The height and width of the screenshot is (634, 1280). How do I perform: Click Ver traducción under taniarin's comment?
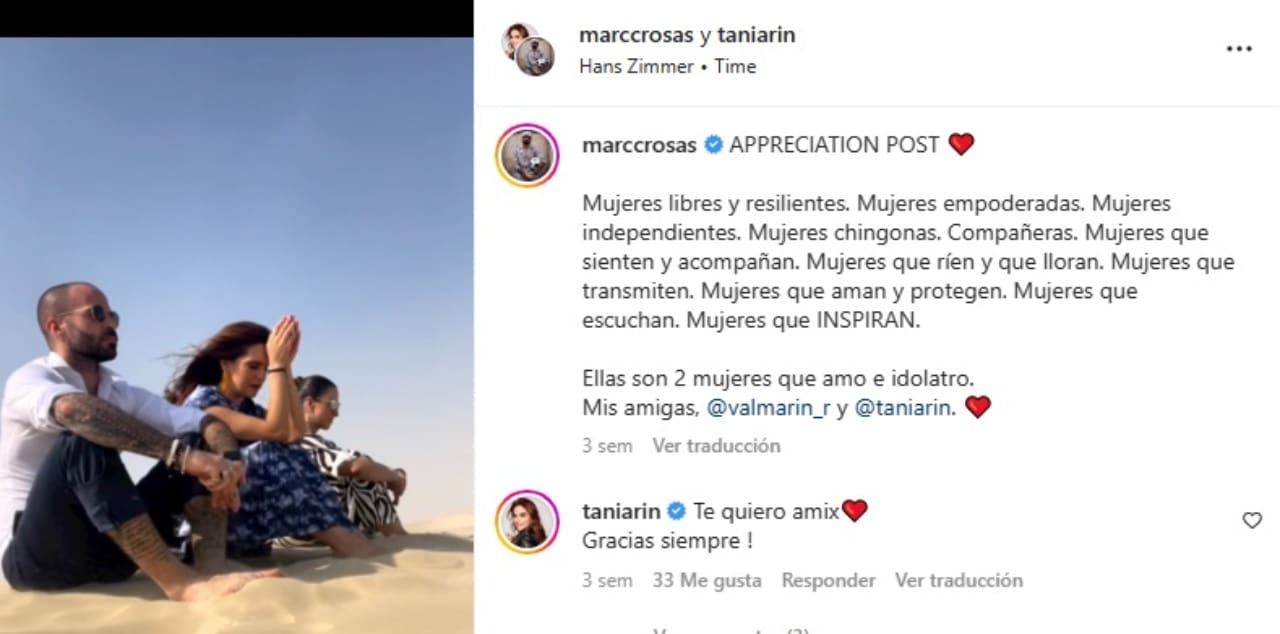[959, 580]
